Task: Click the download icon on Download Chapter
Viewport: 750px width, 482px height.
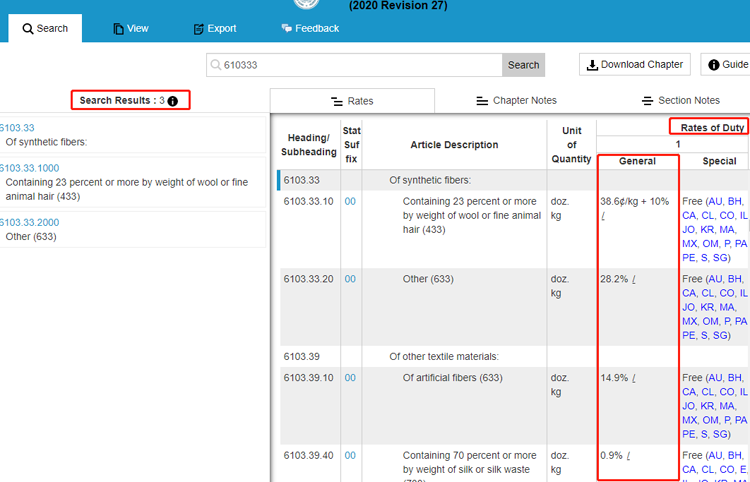Action: [592, 65]
